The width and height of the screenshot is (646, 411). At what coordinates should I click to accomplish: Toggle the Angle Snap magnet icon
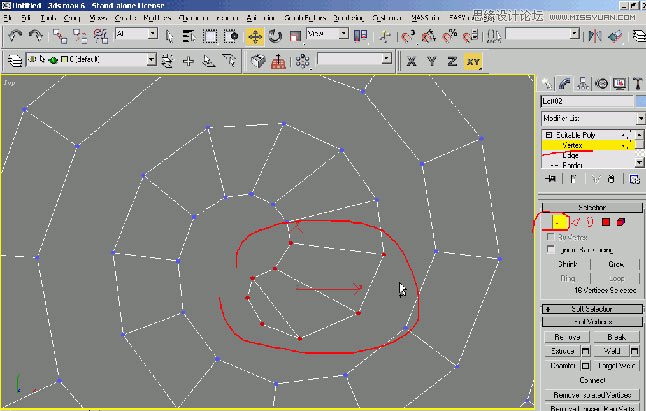(x=428, y=36)
